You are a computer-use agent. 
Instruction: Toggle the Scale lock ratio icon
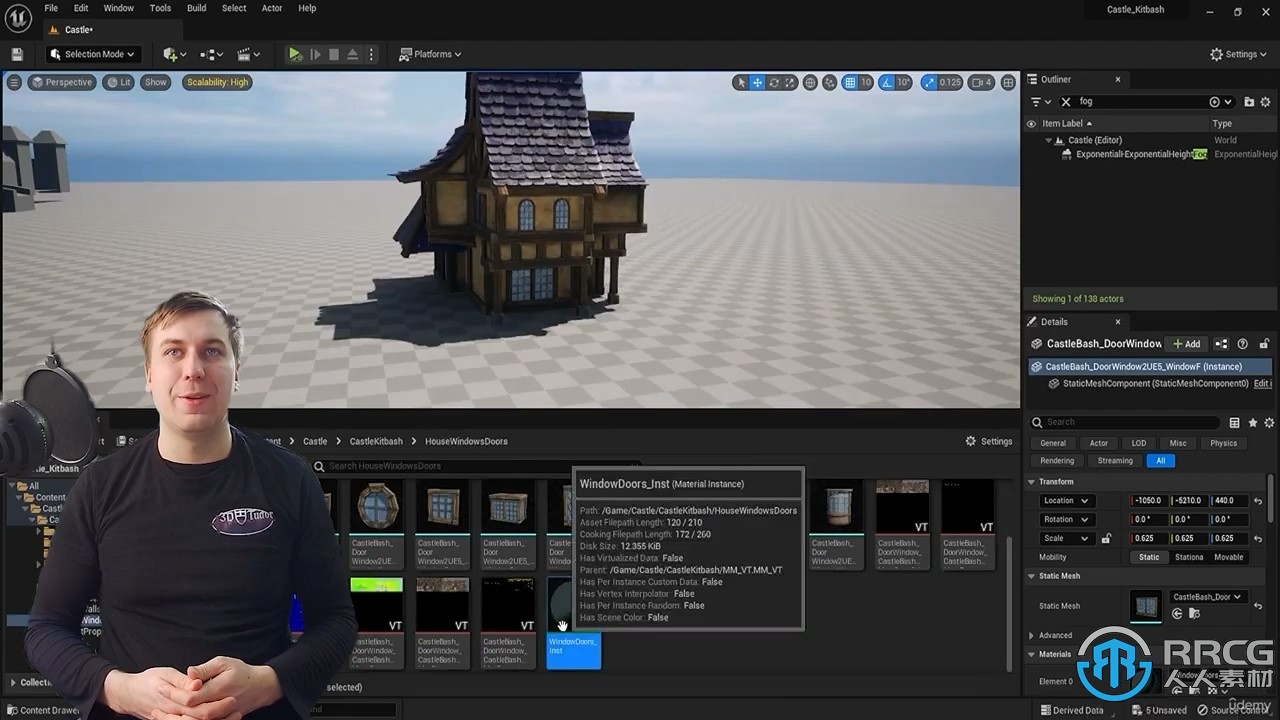click(1106, 539)
